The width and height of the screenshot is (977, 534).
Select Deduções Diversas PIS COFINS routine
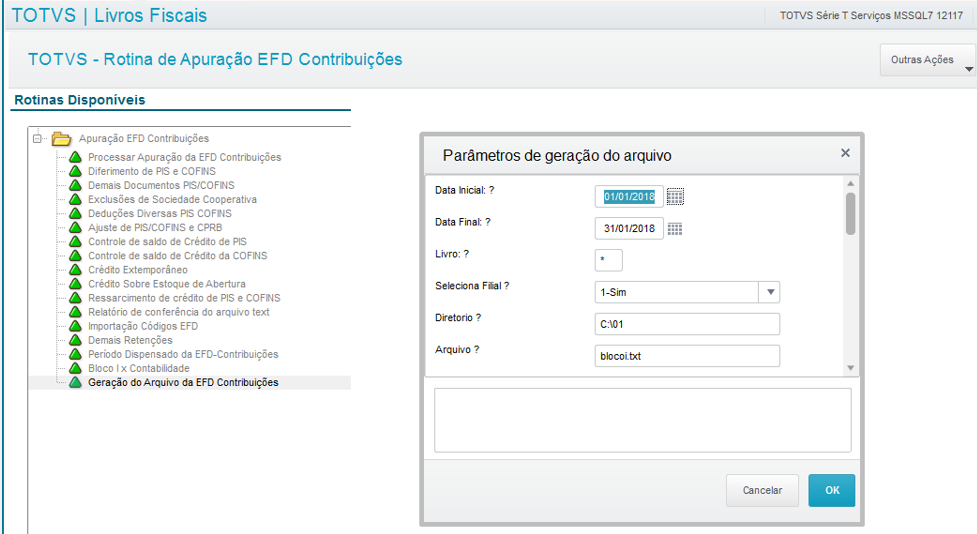pyautogui.click(x=160, y=213)
